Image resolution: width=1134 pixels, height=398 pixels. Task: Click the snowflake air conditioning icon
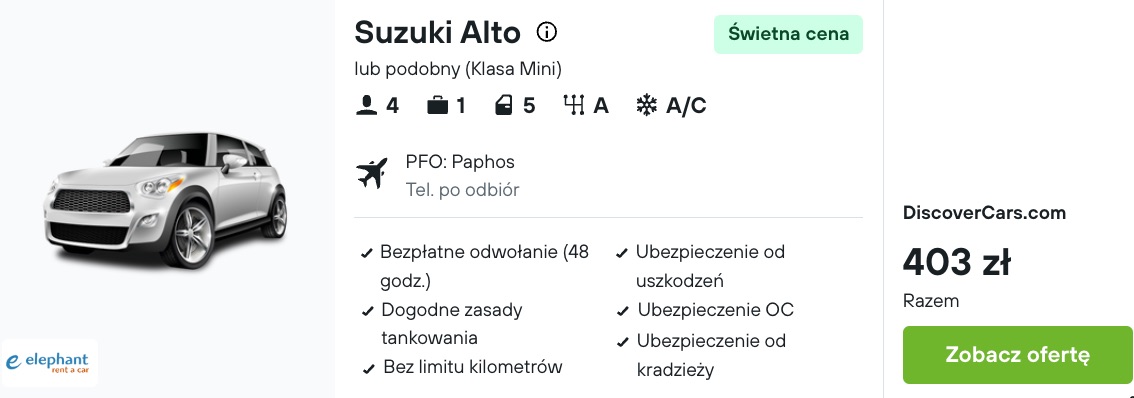(646, 106)
